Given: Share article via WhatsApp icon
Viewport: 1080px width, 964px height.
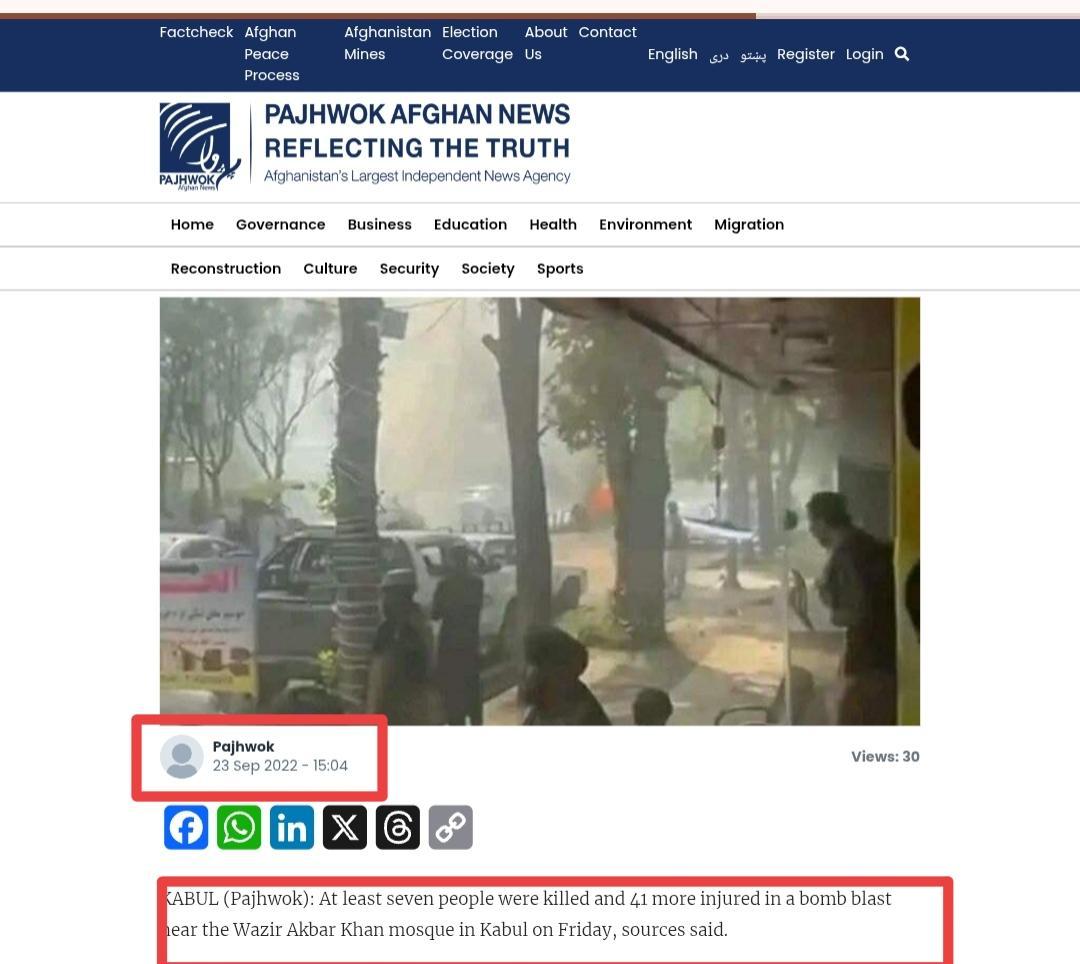Looking at the screenshot, I should 239,827.
